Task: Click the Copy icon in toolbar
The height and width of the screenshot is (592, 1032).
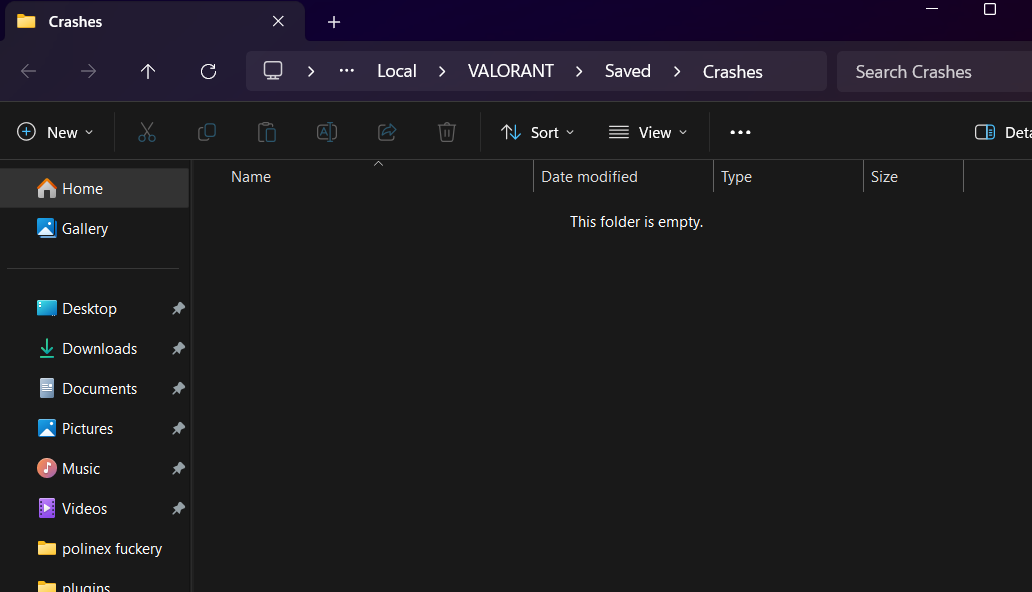Action: click(x=207, y=132)
